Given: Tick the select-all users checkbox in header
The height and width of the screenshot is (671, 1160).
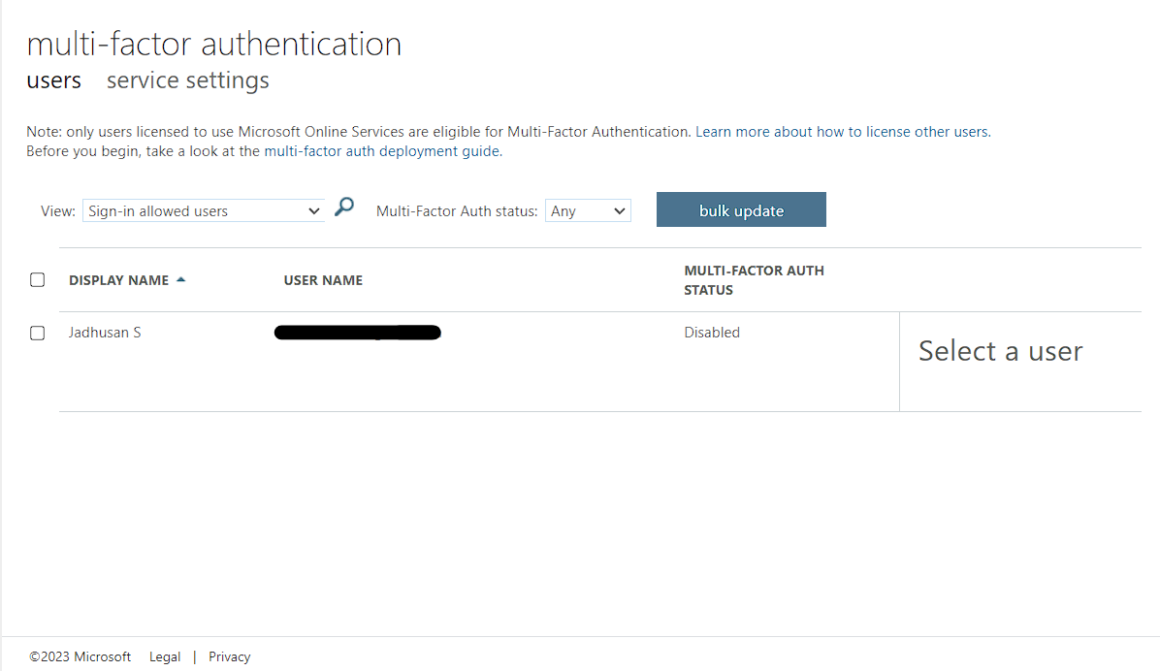Looking at the screenshot, I should [38, 280].
